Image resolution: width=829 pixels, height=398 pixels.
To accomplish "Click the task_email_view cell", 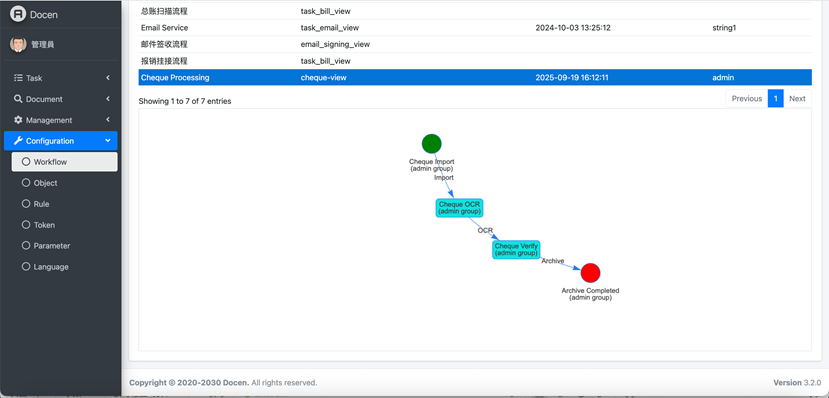I will point(330,27).
